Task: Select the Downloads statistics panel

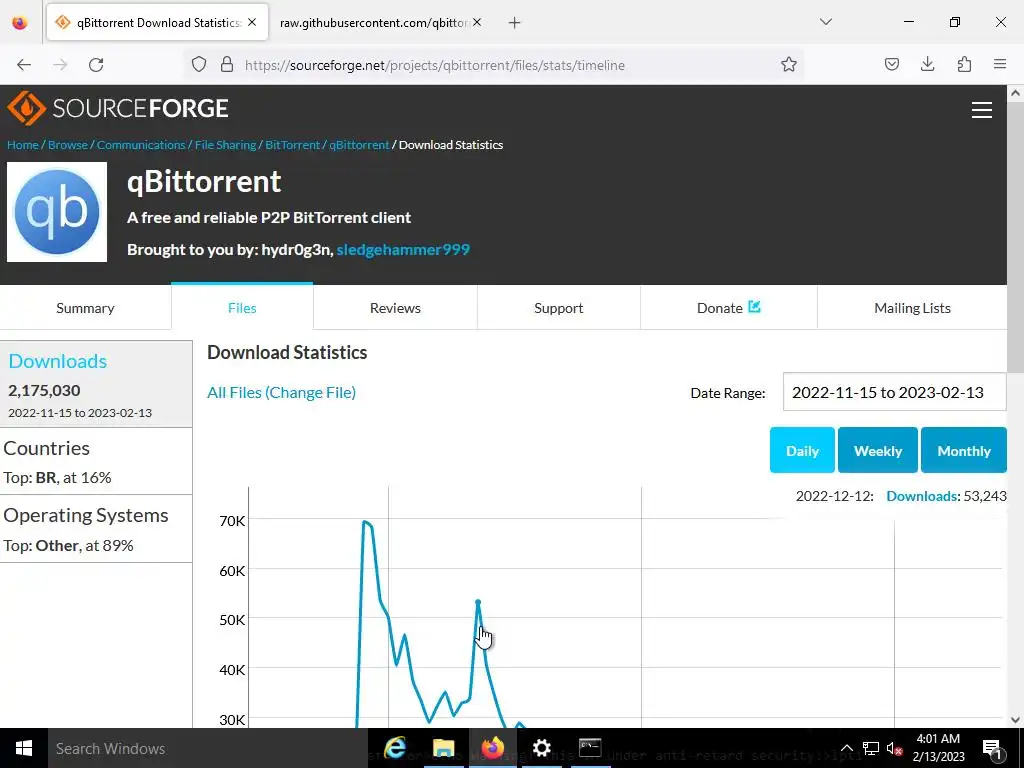Action: coord(96,384)
